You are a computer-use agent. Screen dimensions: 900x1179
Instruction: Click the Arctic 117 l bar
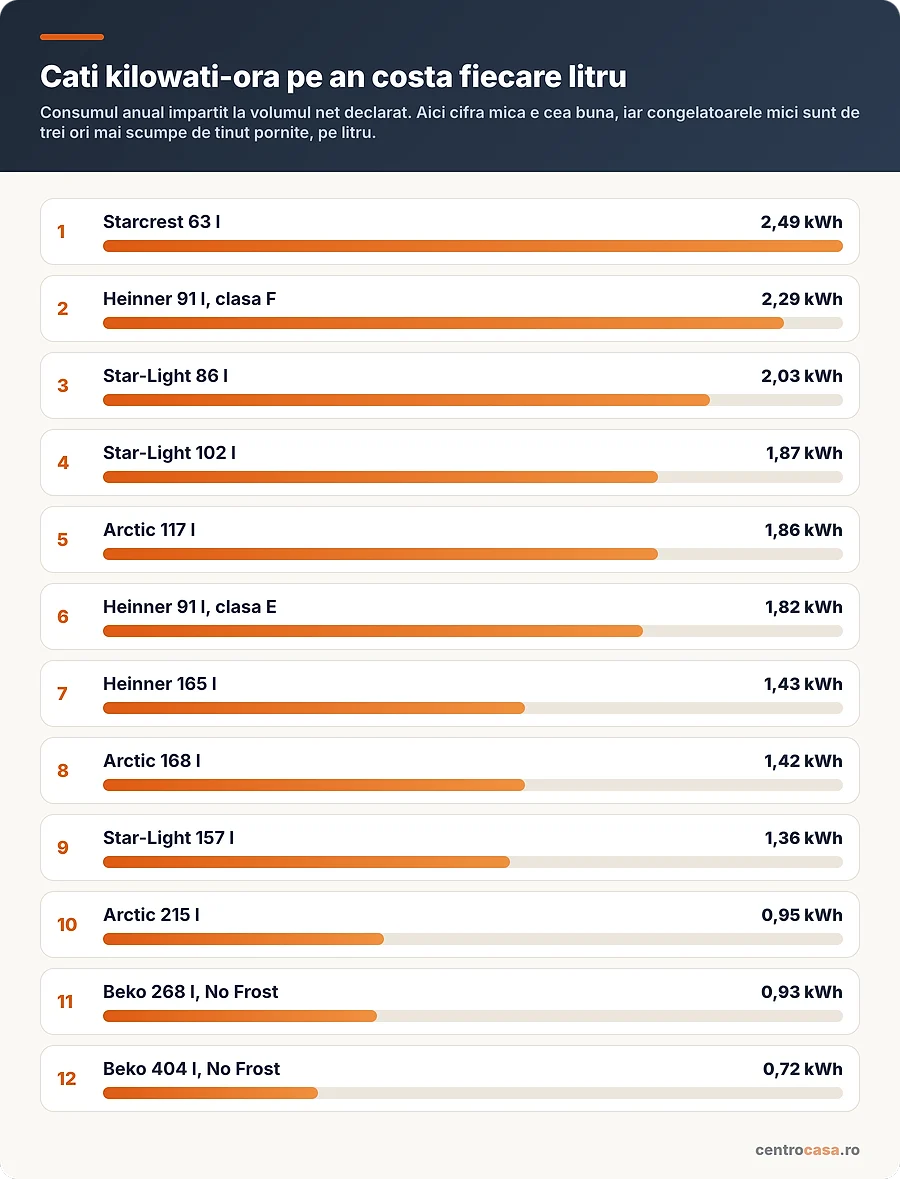click(472, 554)
